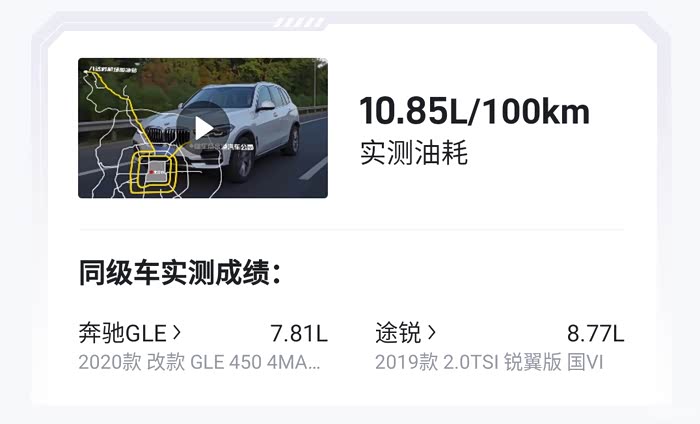The image size is (700, 424).
Task: Tap the 10.85L/100km consumption figure
Action: (x=475, y=111)
